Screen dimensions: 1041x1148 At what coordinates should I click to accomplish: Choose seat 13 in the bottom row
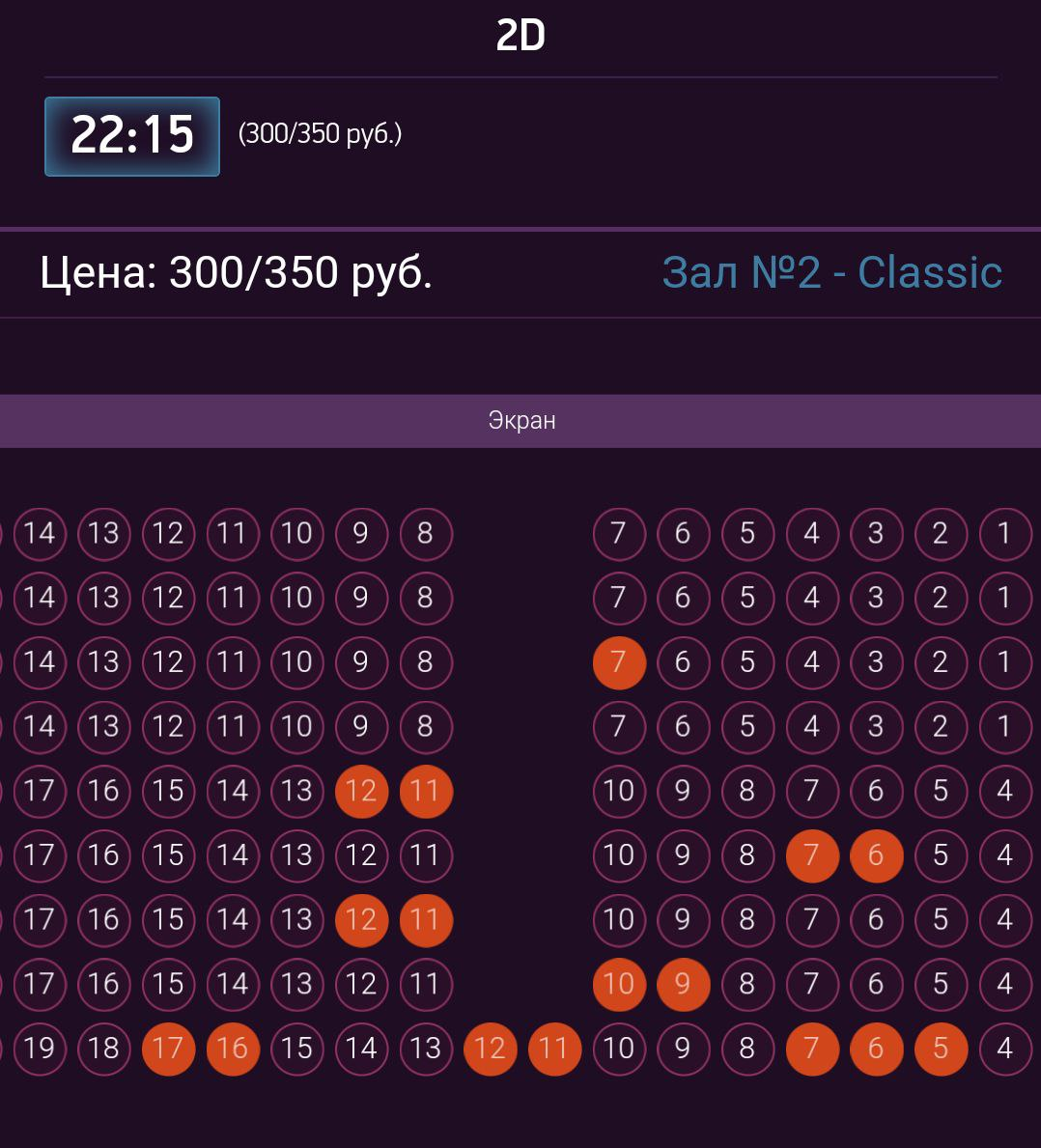click(x=426, y=1049)
